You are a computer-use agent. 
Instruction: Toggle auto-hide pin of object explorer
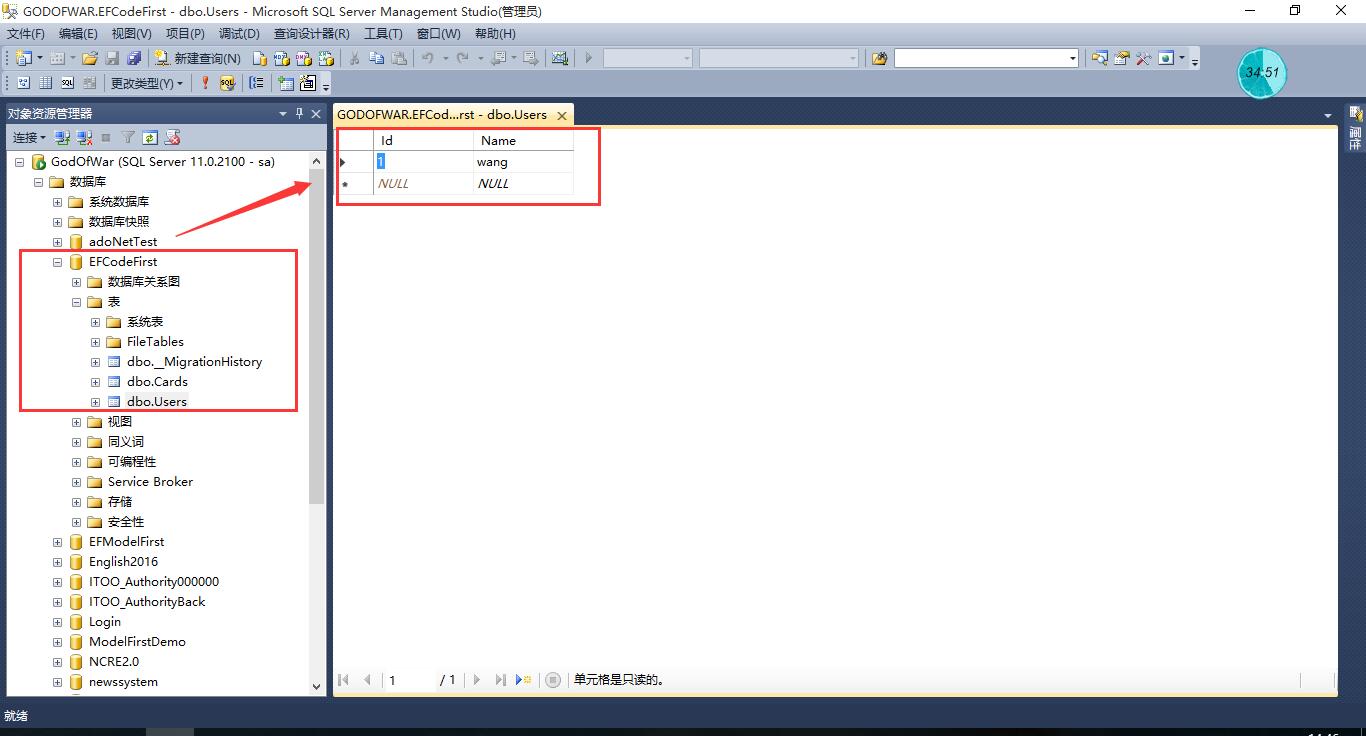299,114
